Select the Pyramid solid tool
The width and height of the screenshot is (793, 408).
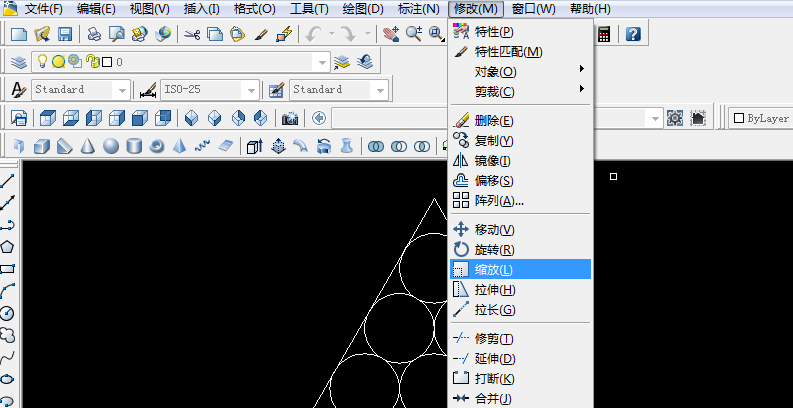pyautogui.click(x=180, y=147)
